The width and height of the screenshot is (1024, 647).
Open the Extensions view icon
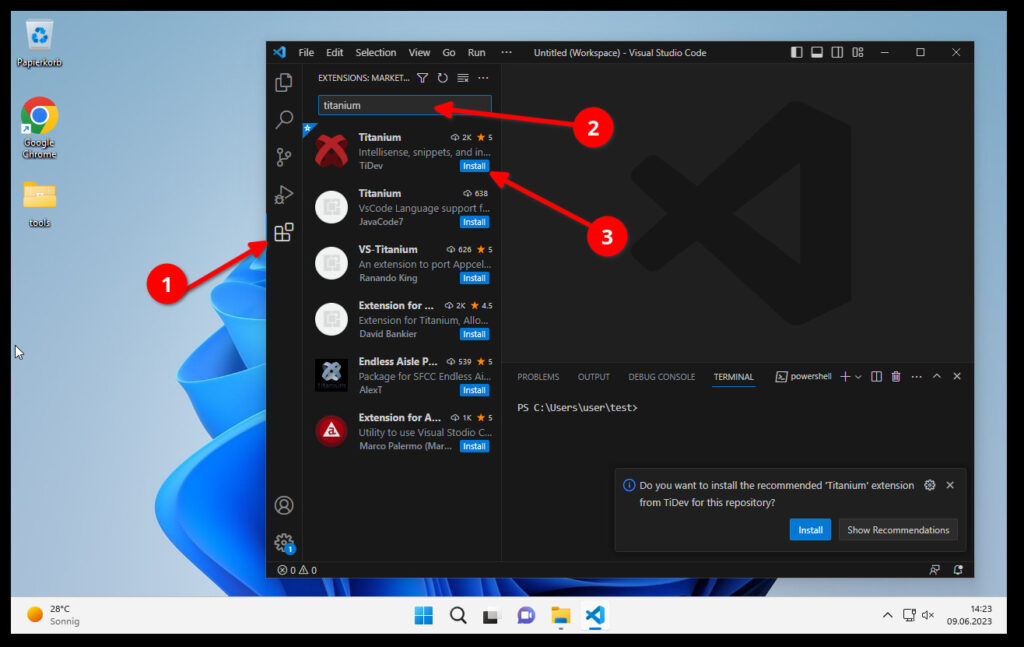click(283, 232)
